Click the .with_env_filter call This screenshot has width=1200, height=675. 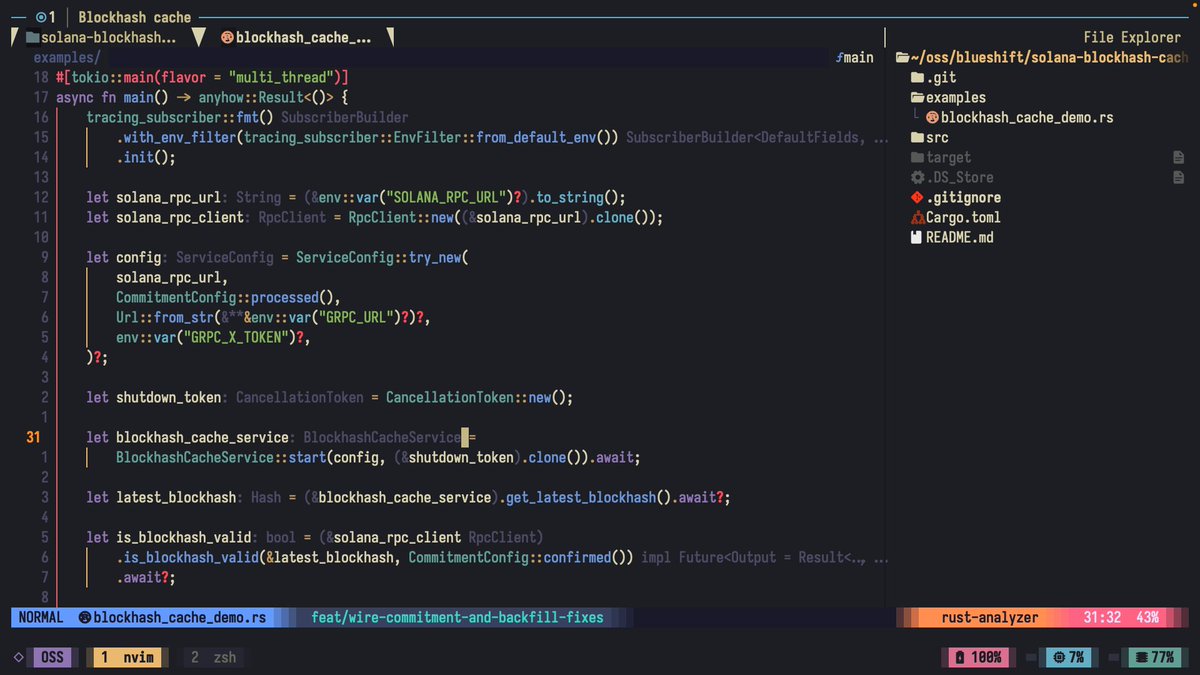176,137
